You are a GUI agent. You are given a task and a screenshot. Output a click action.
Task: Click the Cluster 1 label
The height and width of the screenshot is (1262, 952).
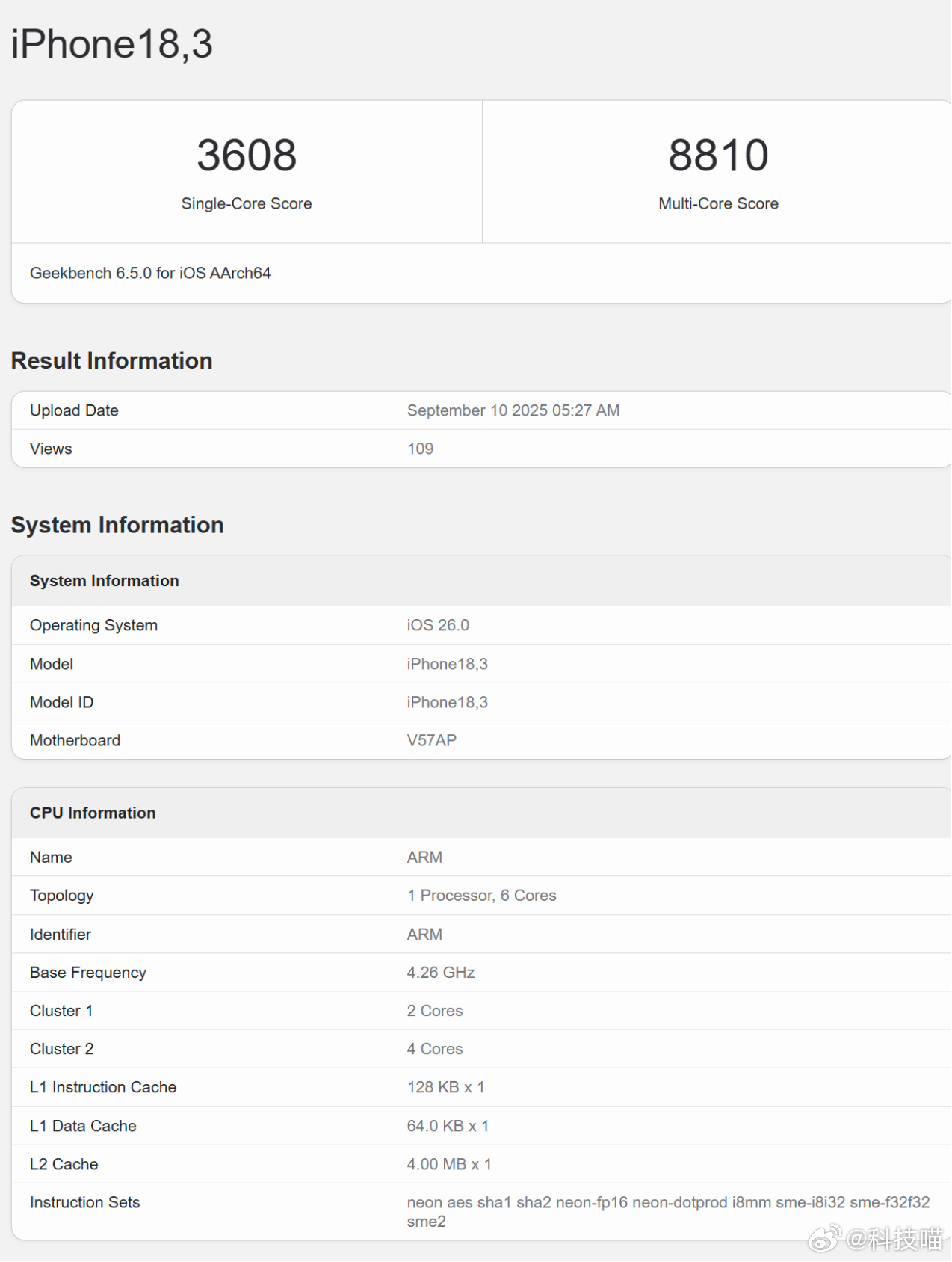pyautogui.click(x=61, y=1011)
